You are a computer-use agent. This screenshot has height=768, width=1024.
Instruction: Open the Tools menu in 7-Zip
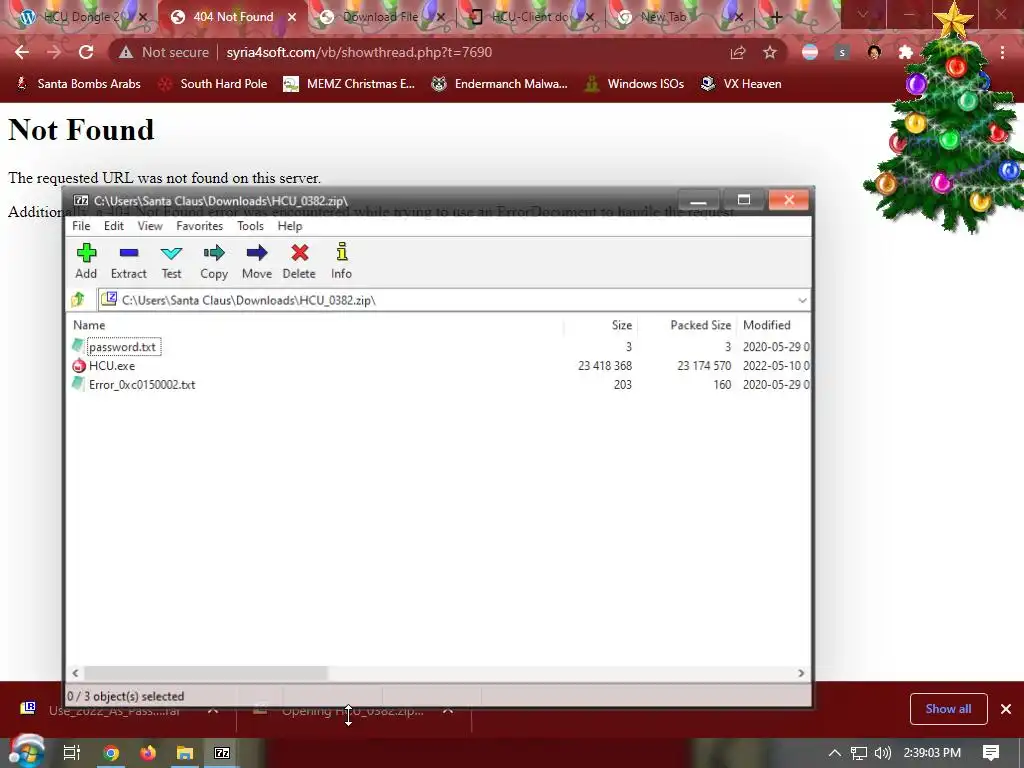point(250,226)
